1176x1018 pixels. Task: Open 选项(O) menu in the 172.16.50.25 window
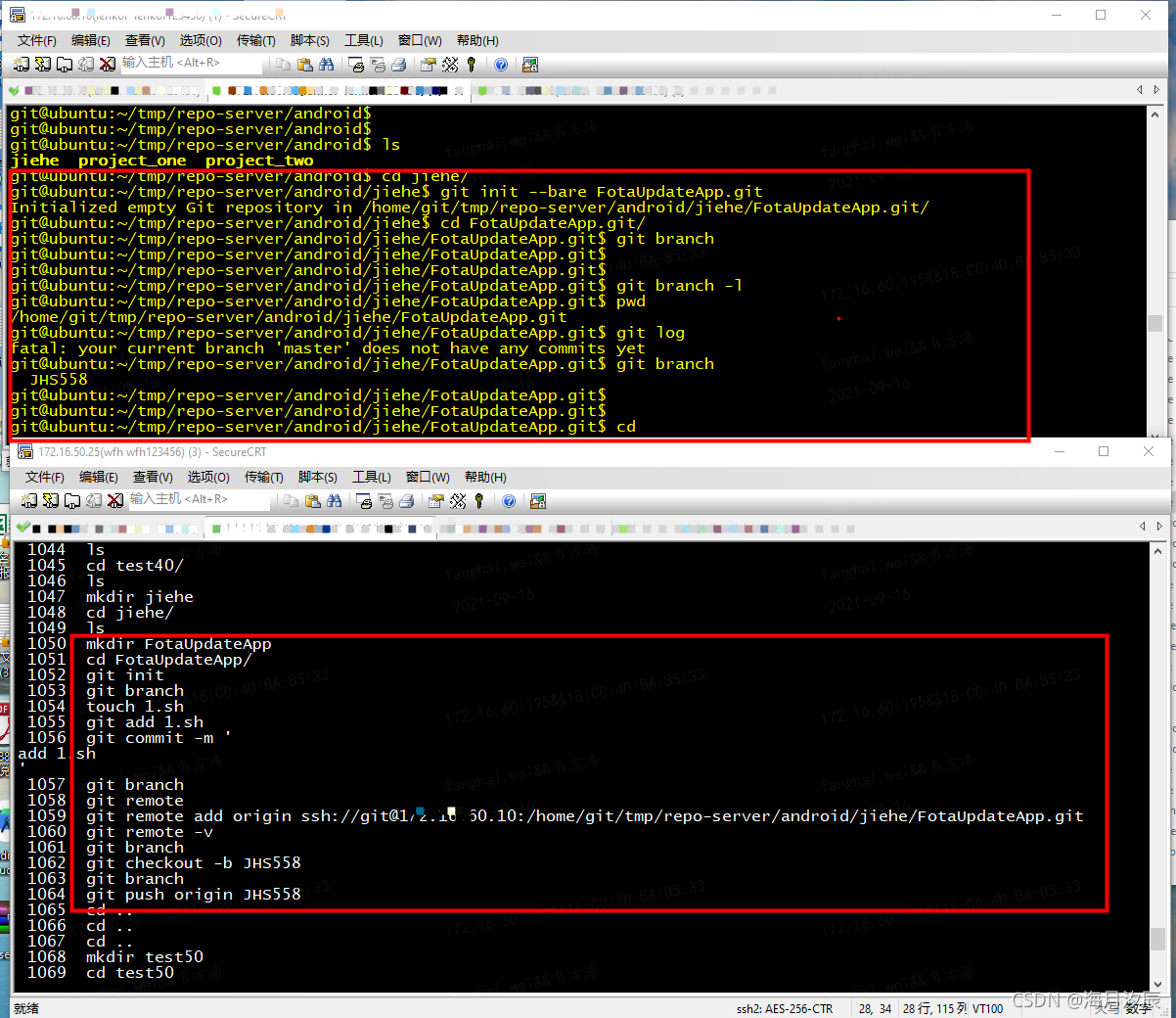208,477
